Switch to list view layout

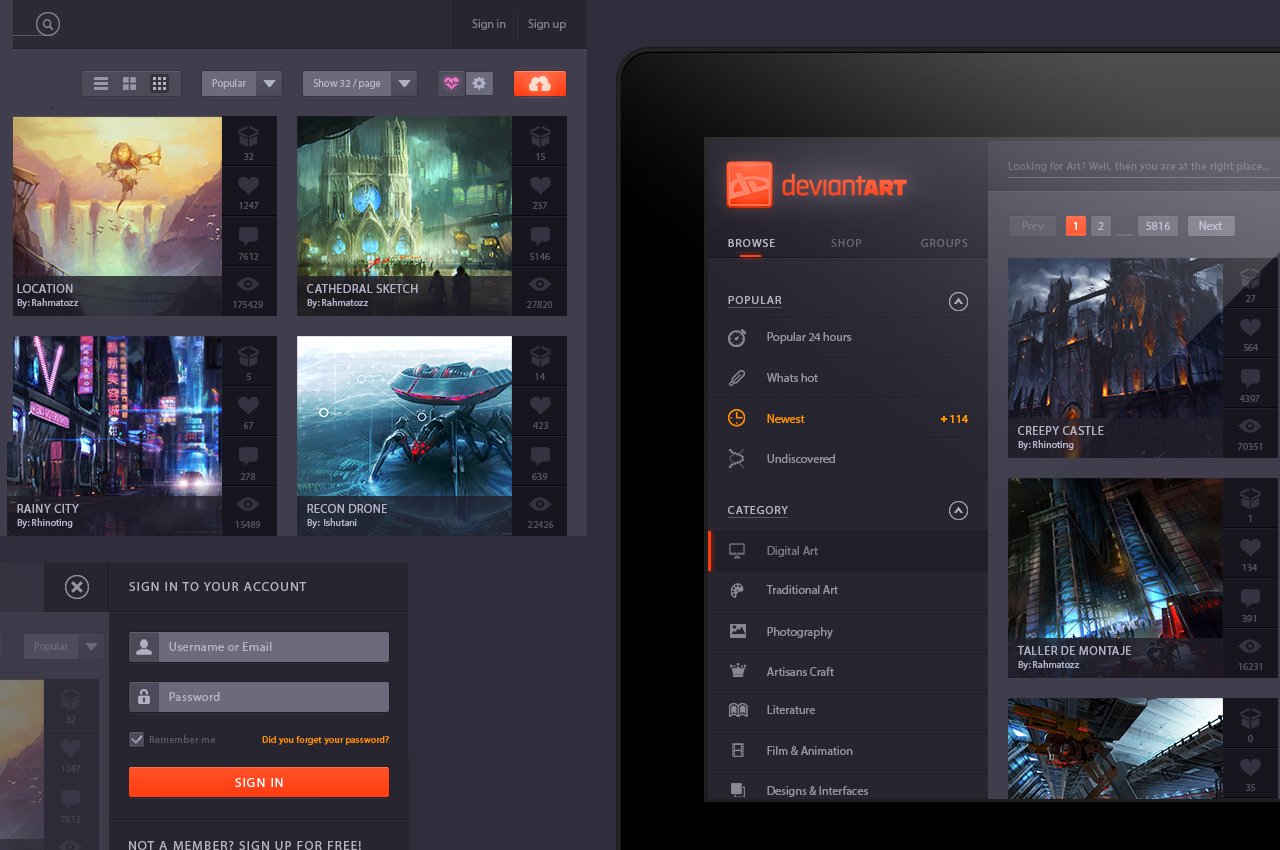101,84
